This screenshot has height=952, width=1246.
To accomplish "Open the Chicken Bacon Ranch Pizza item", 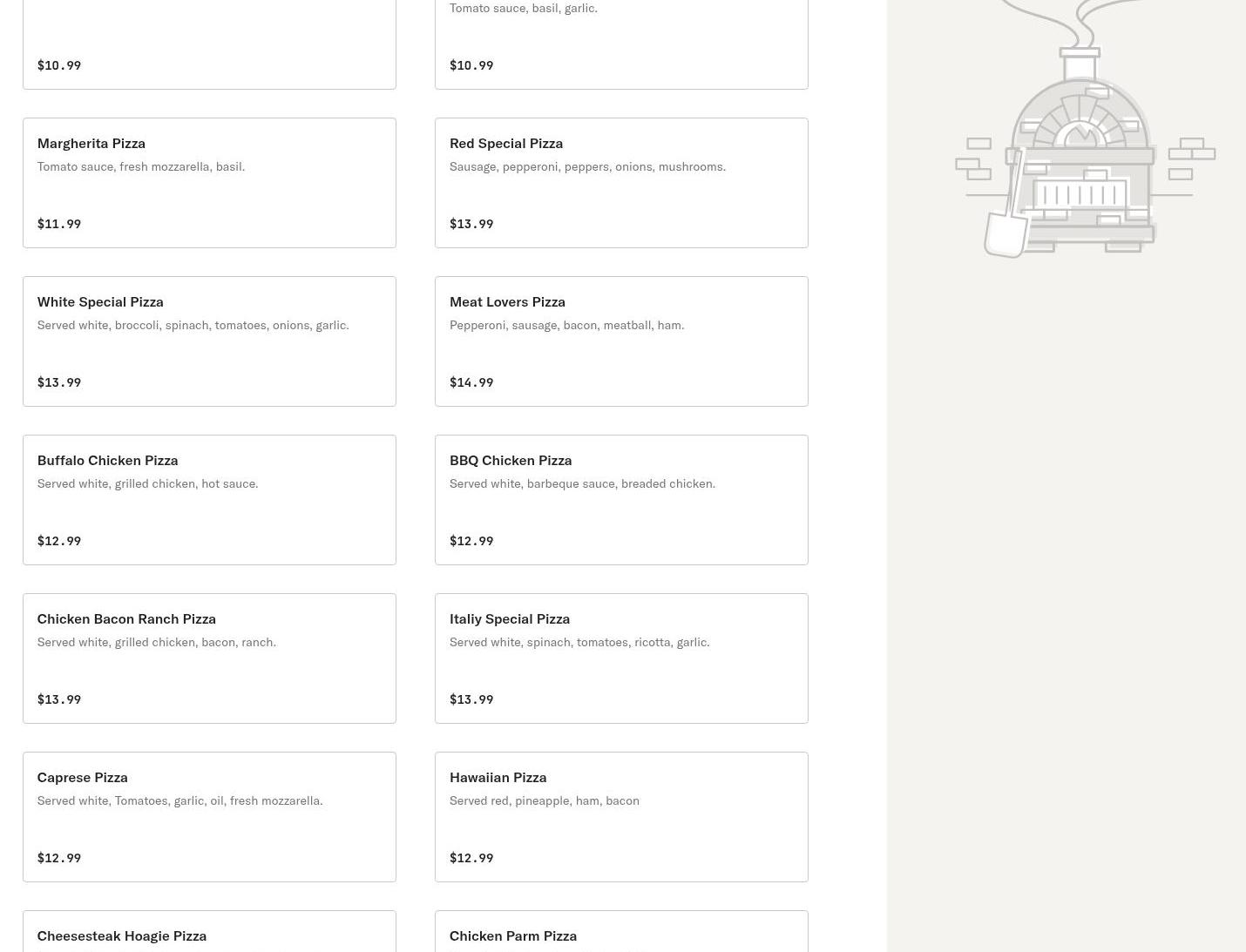I will pyautogui.click(x=209, y=658).
